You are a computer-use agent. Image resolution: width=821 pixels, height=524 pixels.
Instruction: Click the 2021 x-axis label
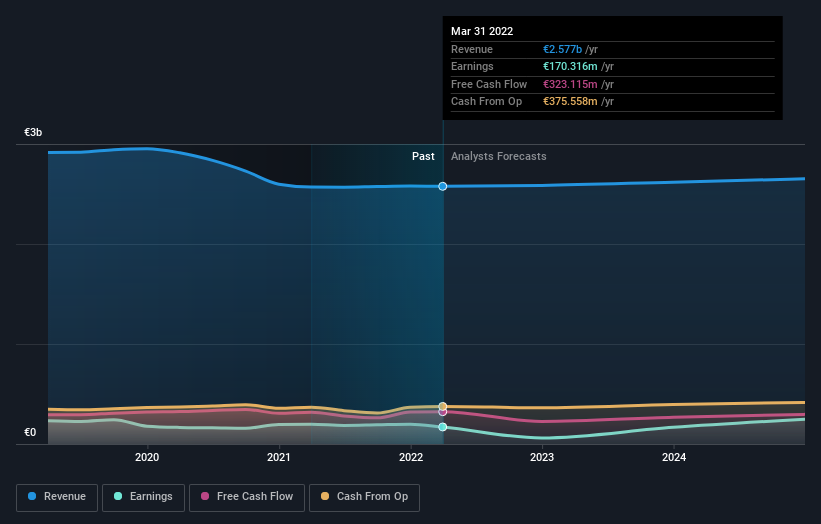(279, 457)
